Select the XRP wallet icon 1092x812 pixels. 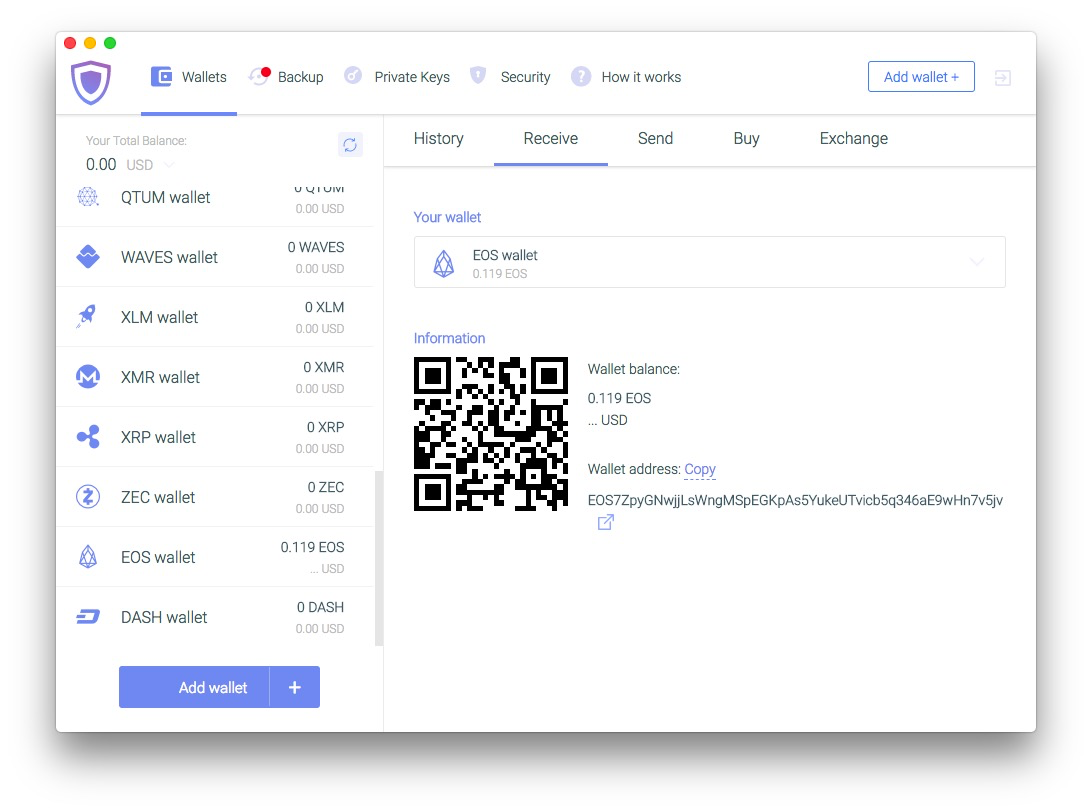[x=88, y=437]
